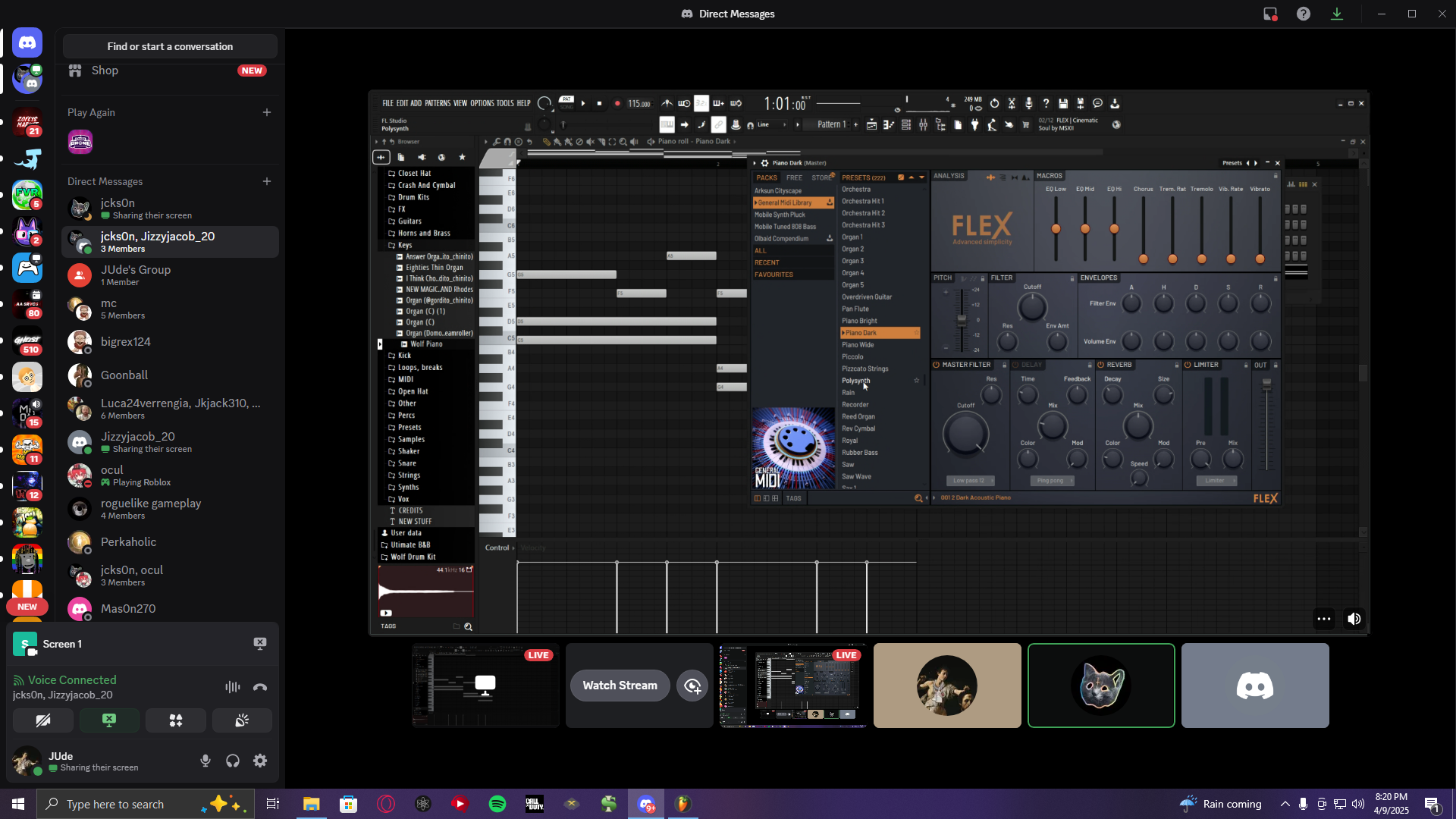Click the Watch Stream button
This screenshot has height=819, width=1456.
(x=620, y=686)
